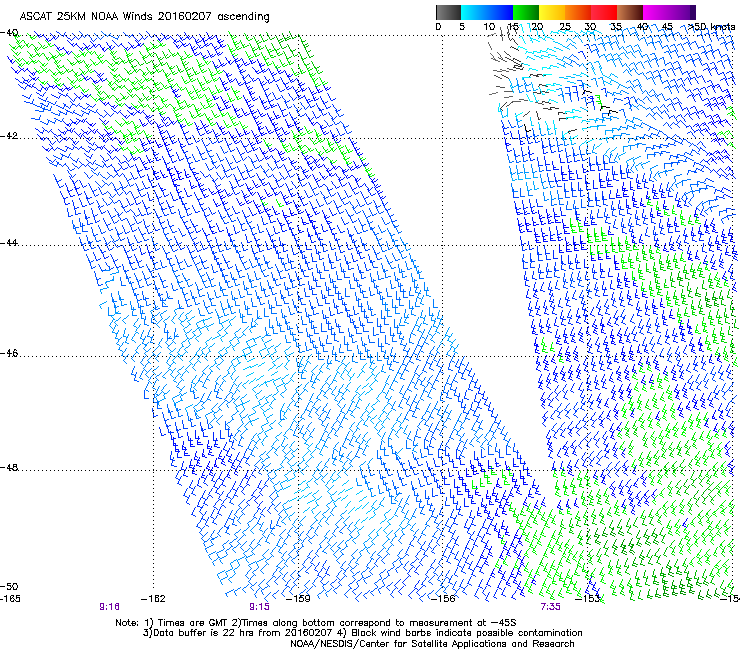
Task: Click the red 30-35 knots legend segment
Action: 604,12
